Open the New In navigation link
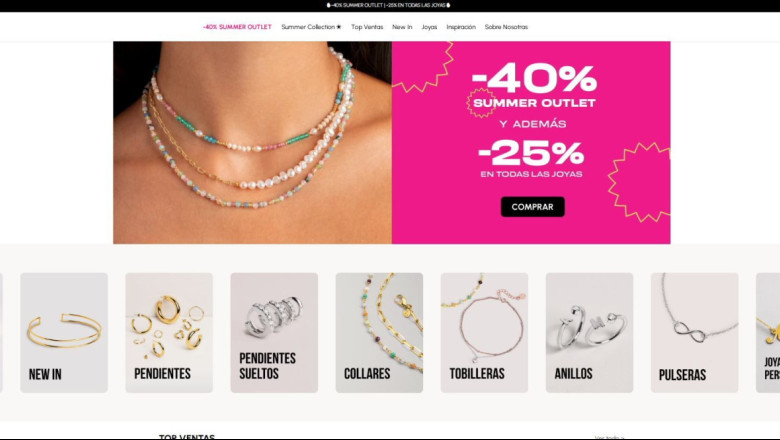 click(x=402, y=27)
